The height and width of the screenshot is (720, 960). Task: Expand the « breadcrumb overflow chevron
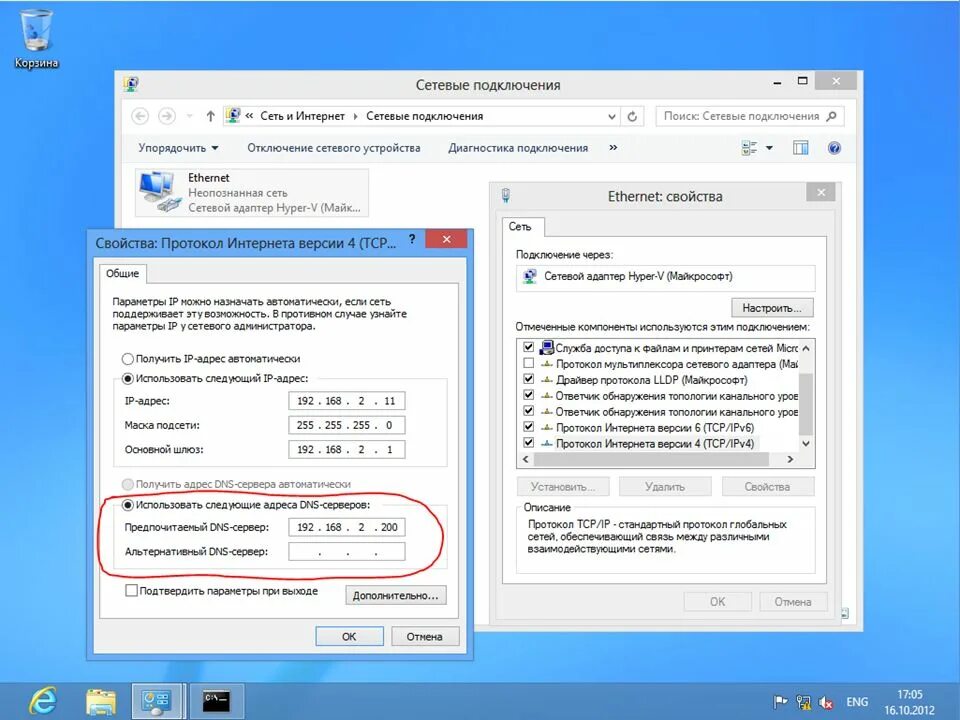[x=249, y=116]
